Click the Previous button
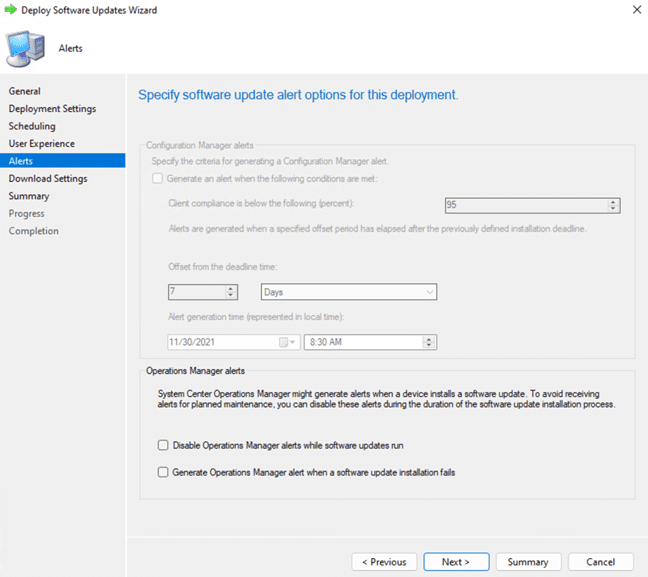 pos(384,562)
